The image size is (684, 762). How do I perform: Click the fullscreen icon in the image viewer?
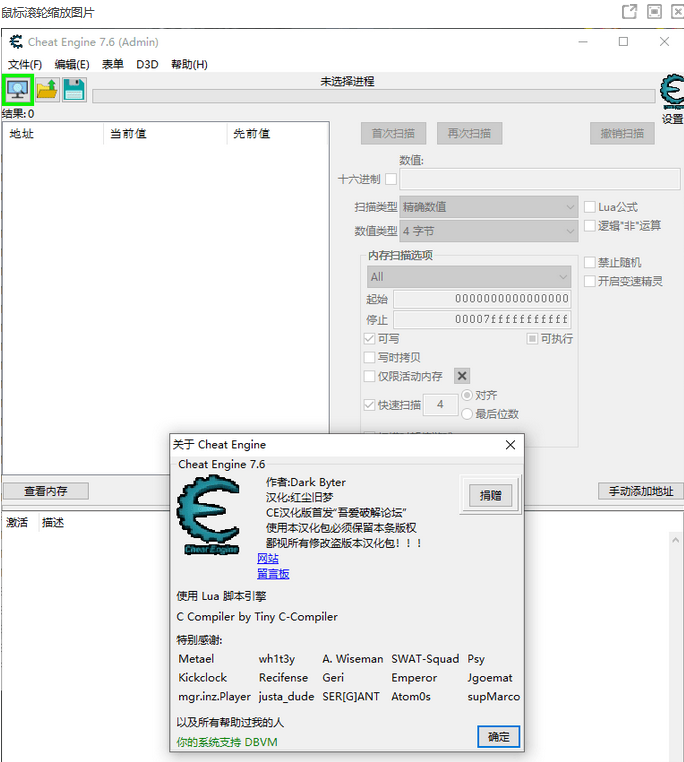(x=654, y=12)
